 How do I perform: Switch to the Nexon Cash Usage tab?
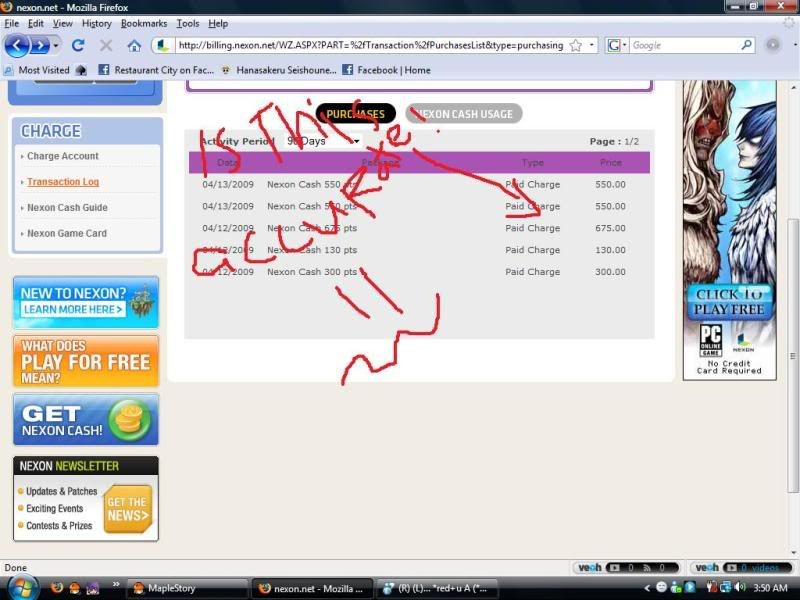point(464,114)
